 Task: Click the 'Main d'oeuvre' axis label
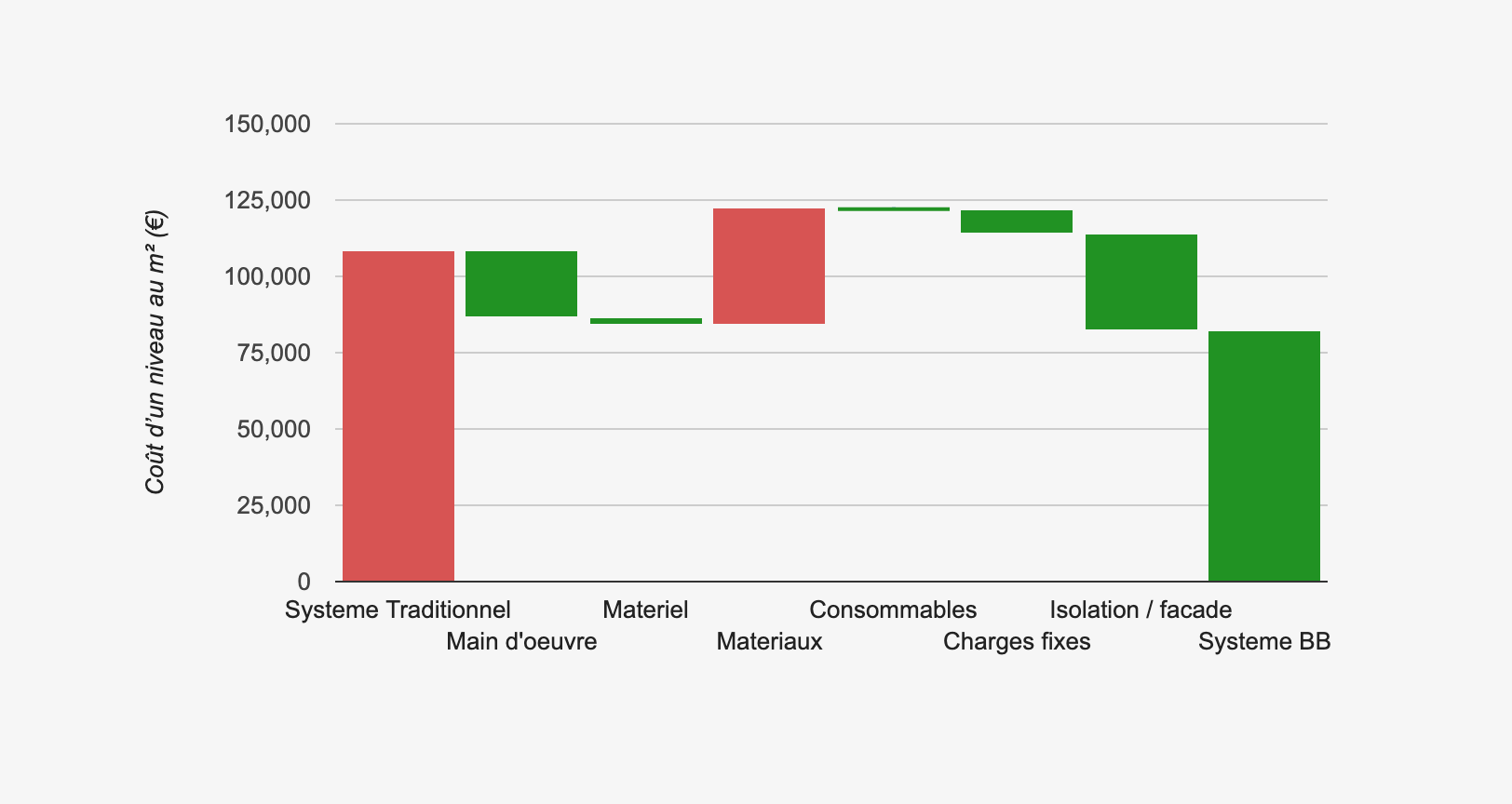coord(521,642)
